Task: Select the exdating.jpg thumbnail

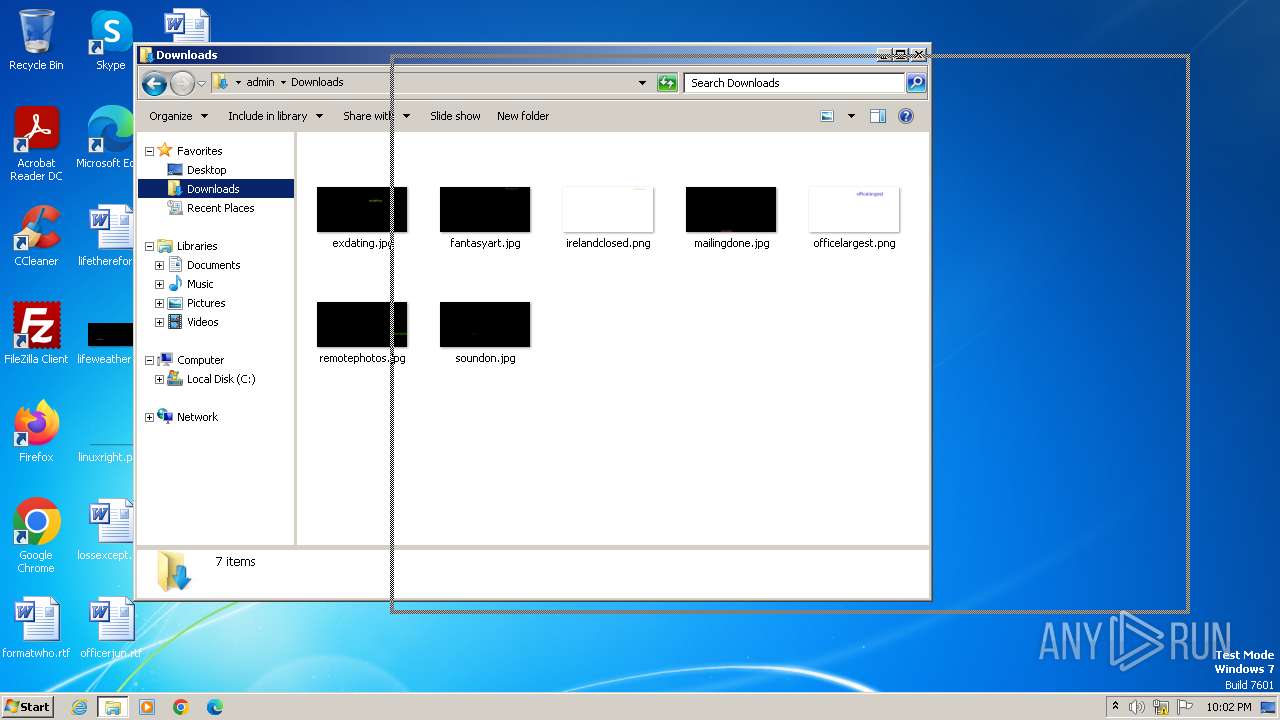Action: click(362, 210)
